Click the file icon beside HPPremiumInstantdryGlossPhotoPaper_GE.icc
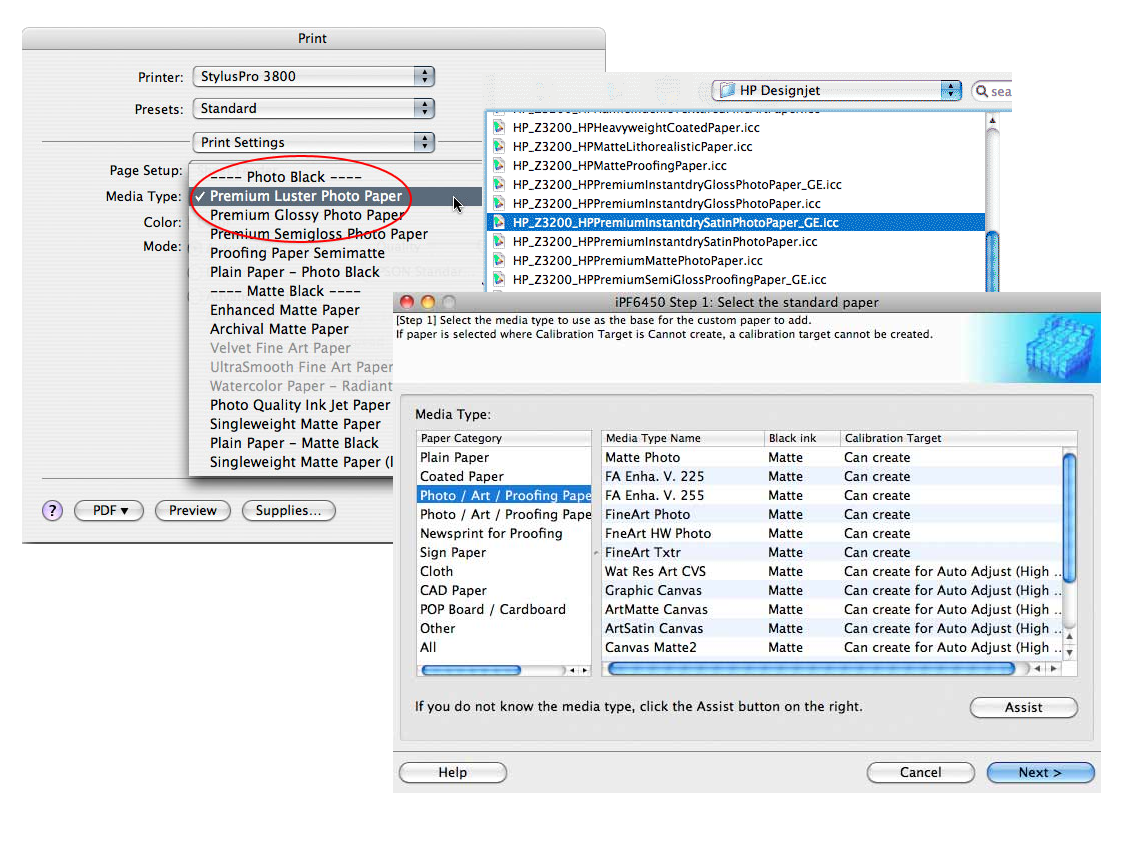Viewport: 1134px width, 850px height. pyautogui.click(x=498, y=184)
